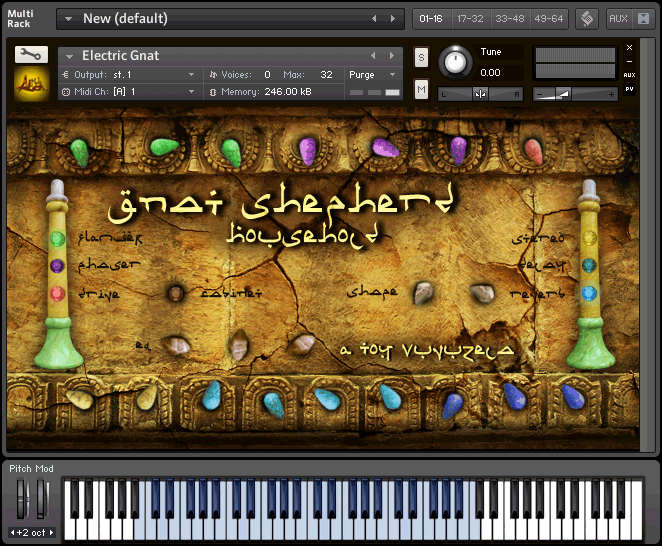Toggle the AUX panel button

click(x=617, y=18)
